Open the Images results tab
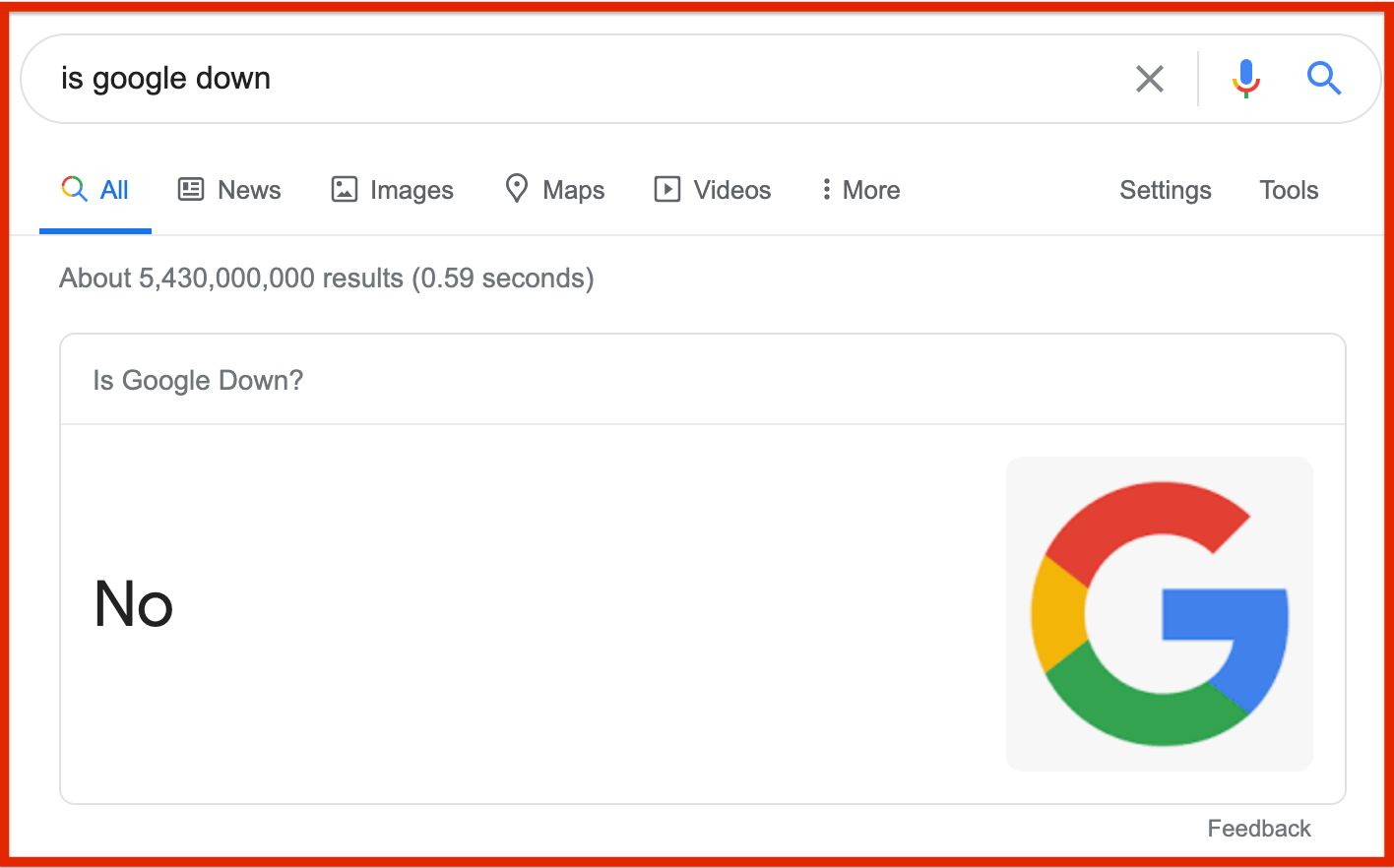 pos(412,190)
